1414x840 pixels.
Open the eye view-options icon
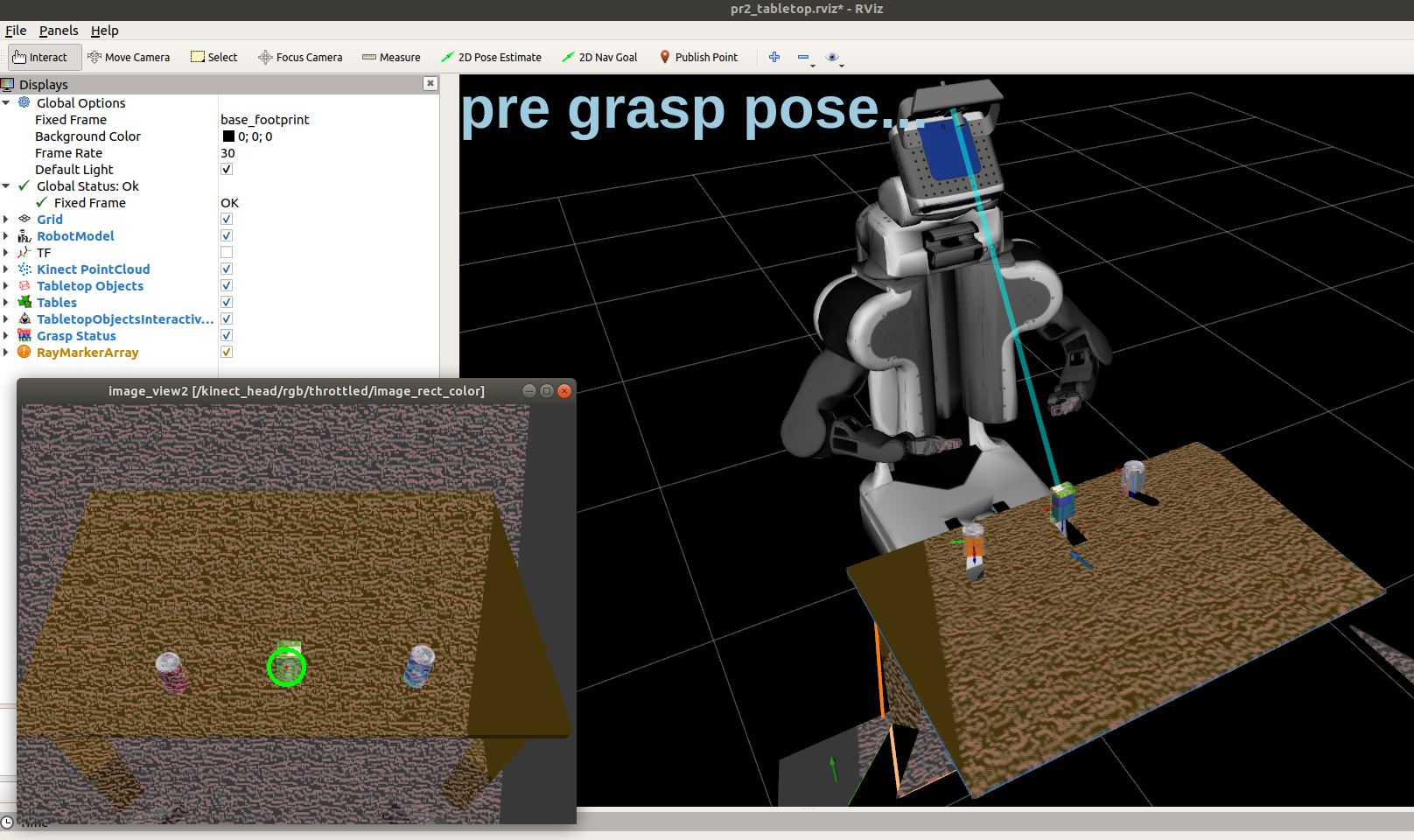[x=832, y=57]
